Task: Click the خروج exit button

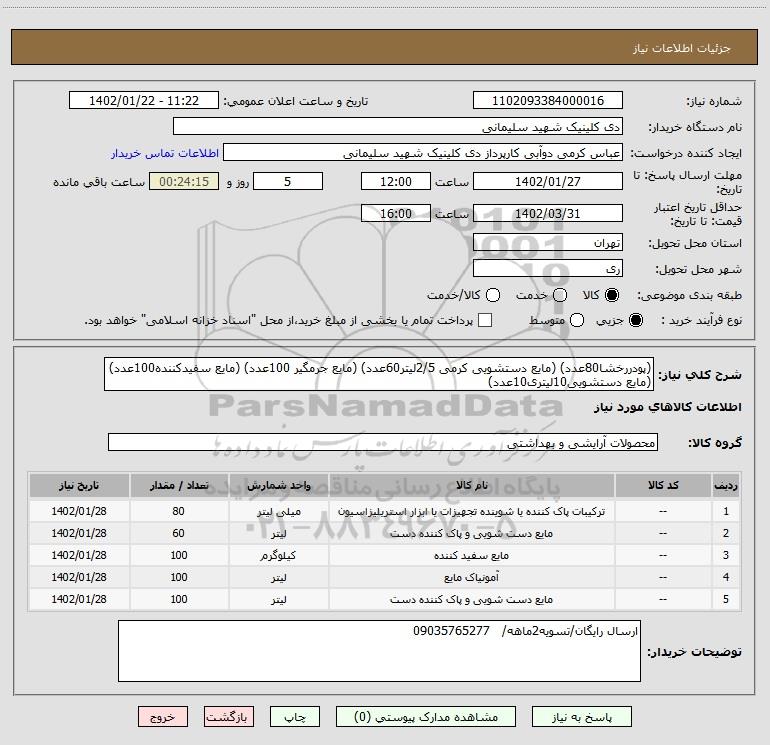Action: pos(163,717)
